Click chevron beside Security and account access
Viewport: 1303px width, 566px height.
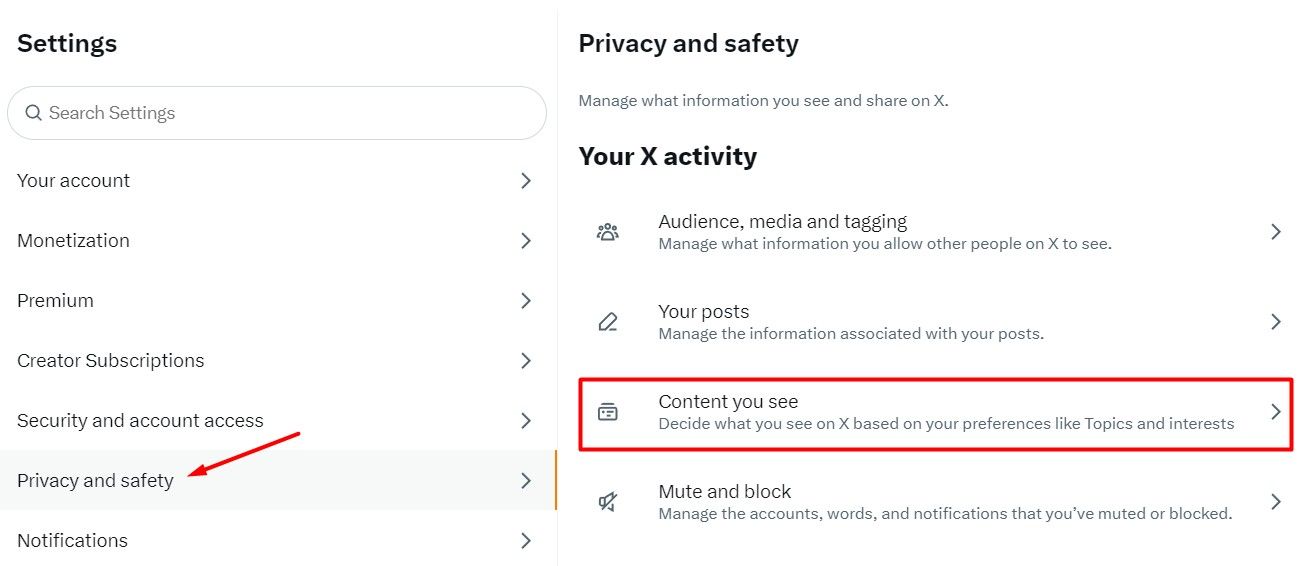526,421
